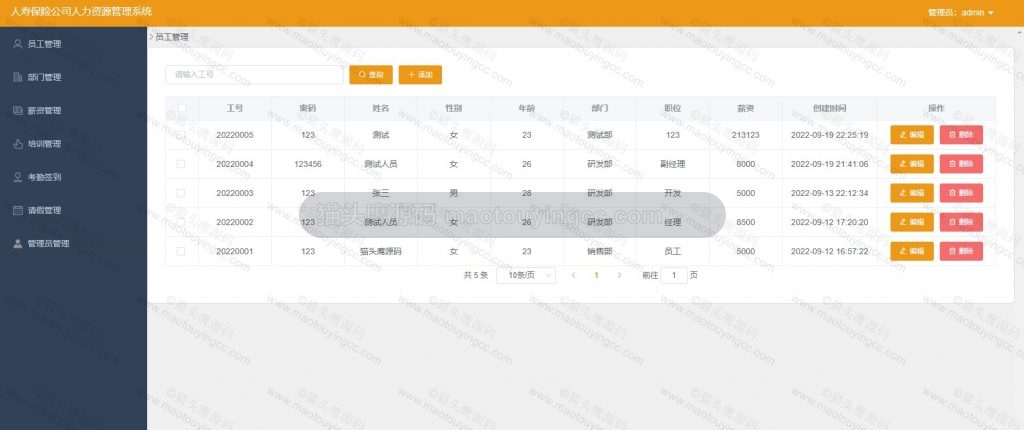Viewport: 1024px width, 430px height.
Task: Click the previous page arrow in pagination
Action: click(573, 275)
